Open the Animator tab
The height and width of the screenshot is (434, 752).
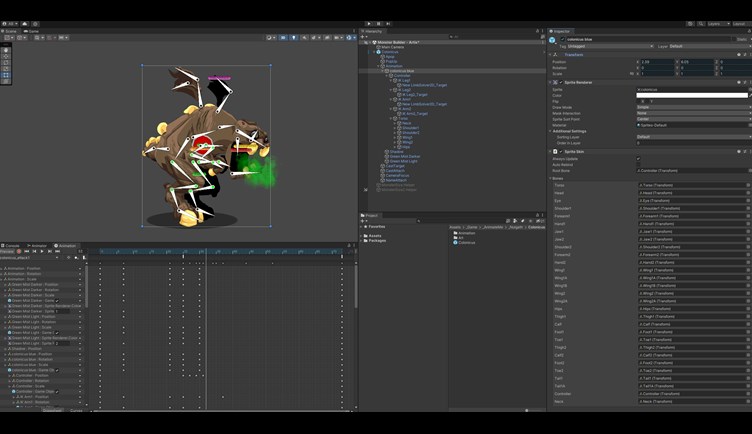coord(37,246)
